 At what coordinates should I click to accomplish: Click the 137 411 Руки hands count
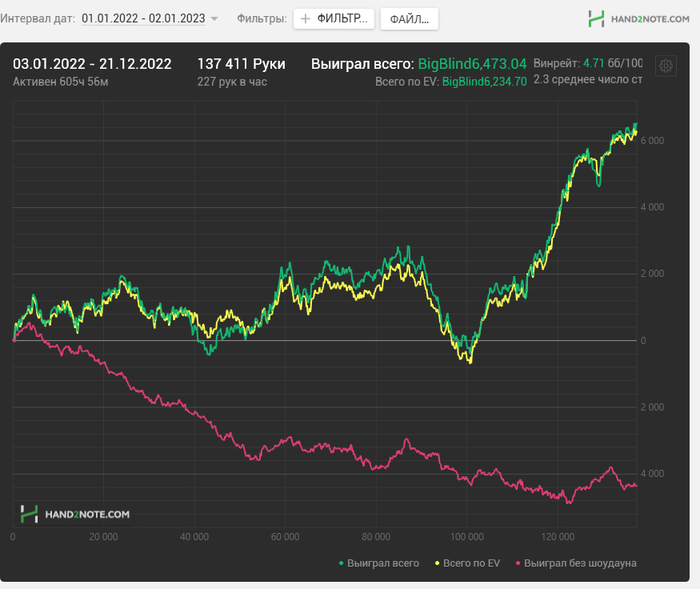click(x=241, y=64)
